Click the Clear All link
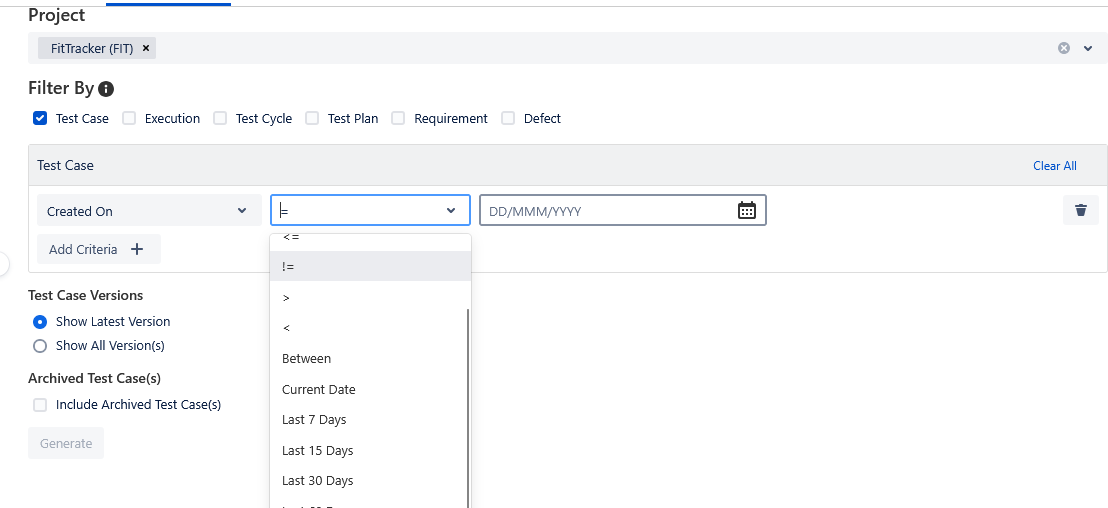Viewport: 1108px width, 508px height. click(1054, 165)
